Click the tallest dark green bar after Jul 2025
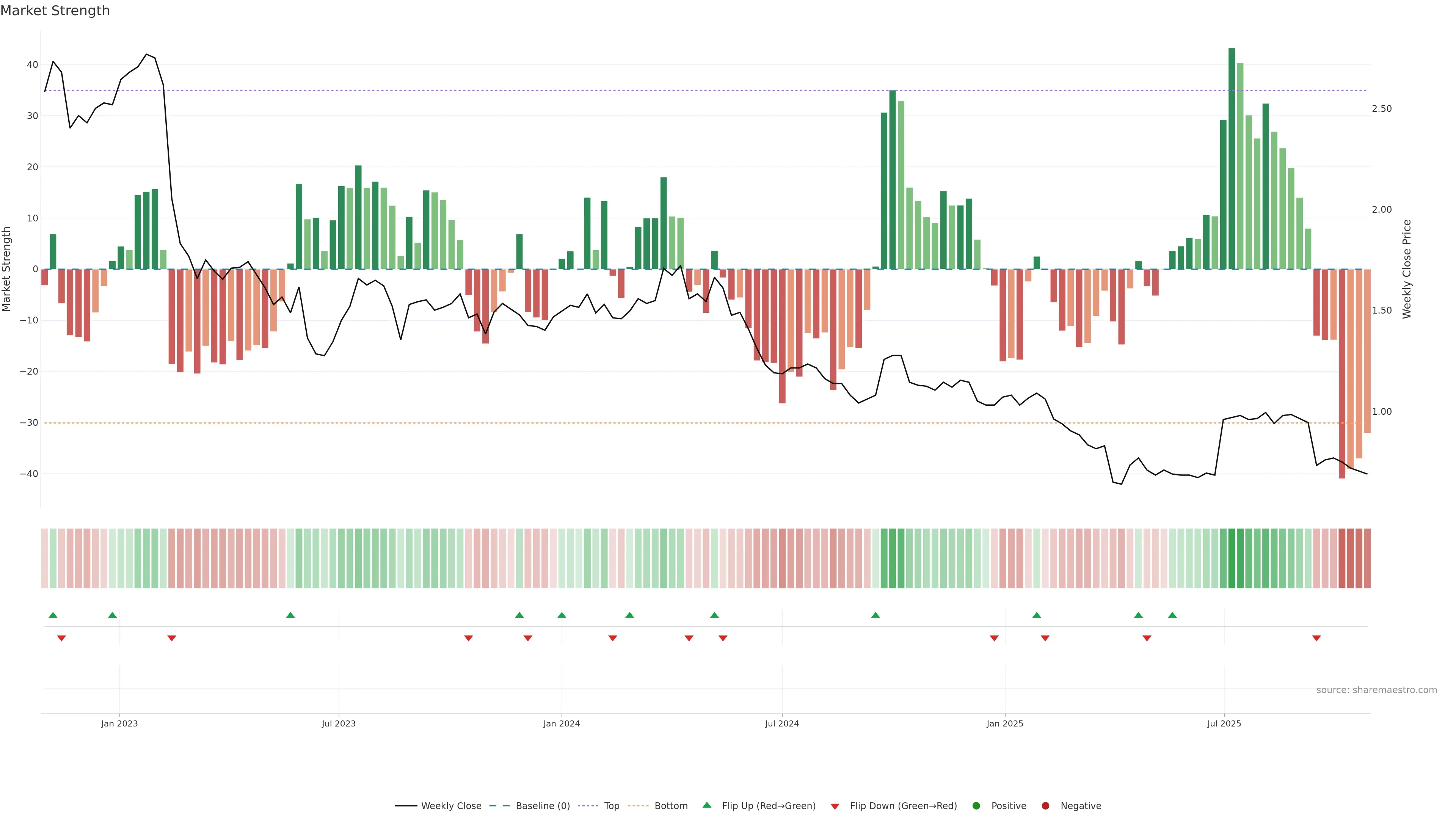Viewport: 1456px width, 819px height. 1232,158
